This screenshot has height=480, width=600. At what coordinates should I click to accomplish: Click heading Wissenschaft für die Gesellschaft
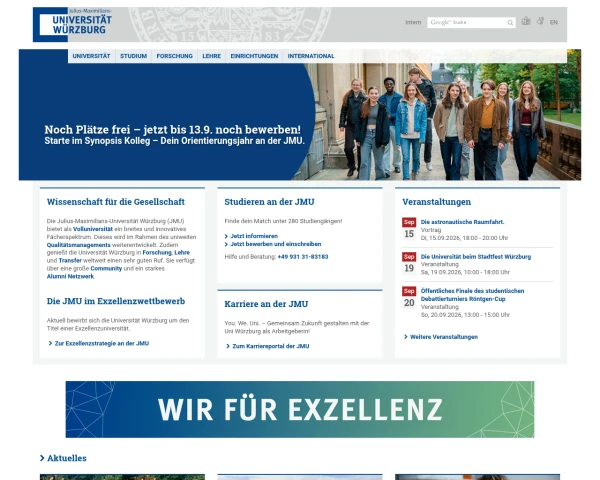click(x=116, y=202)
